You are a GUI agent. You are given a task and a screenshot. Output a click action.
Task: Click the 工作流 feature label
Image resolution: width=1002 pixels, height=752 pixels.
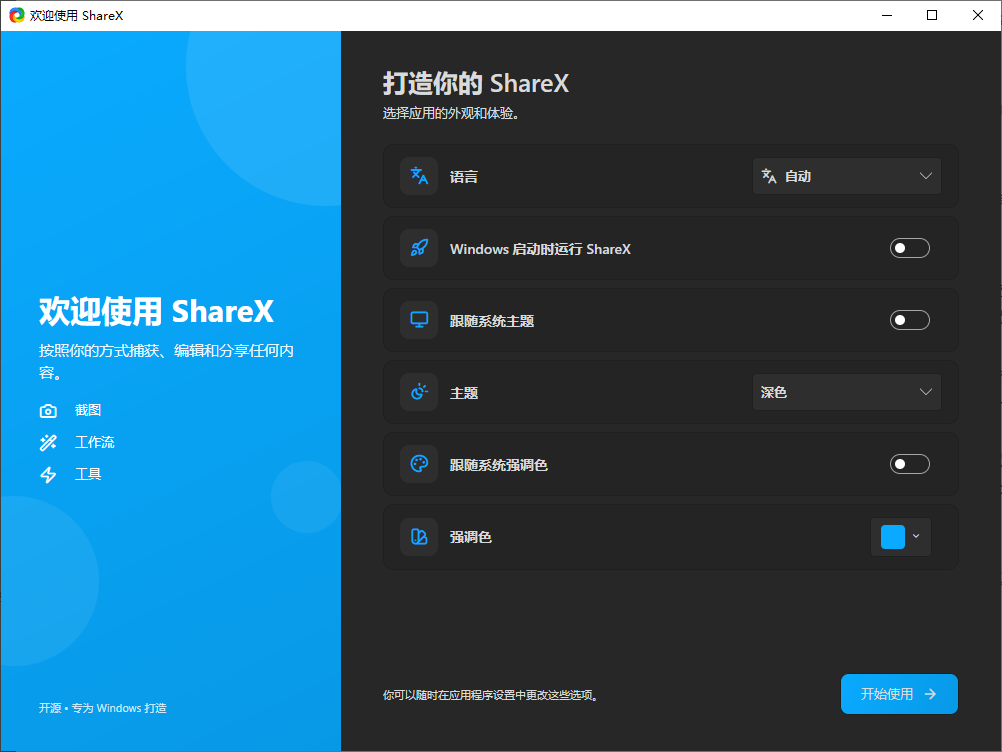pyautogui.click(x=95, y=442)
